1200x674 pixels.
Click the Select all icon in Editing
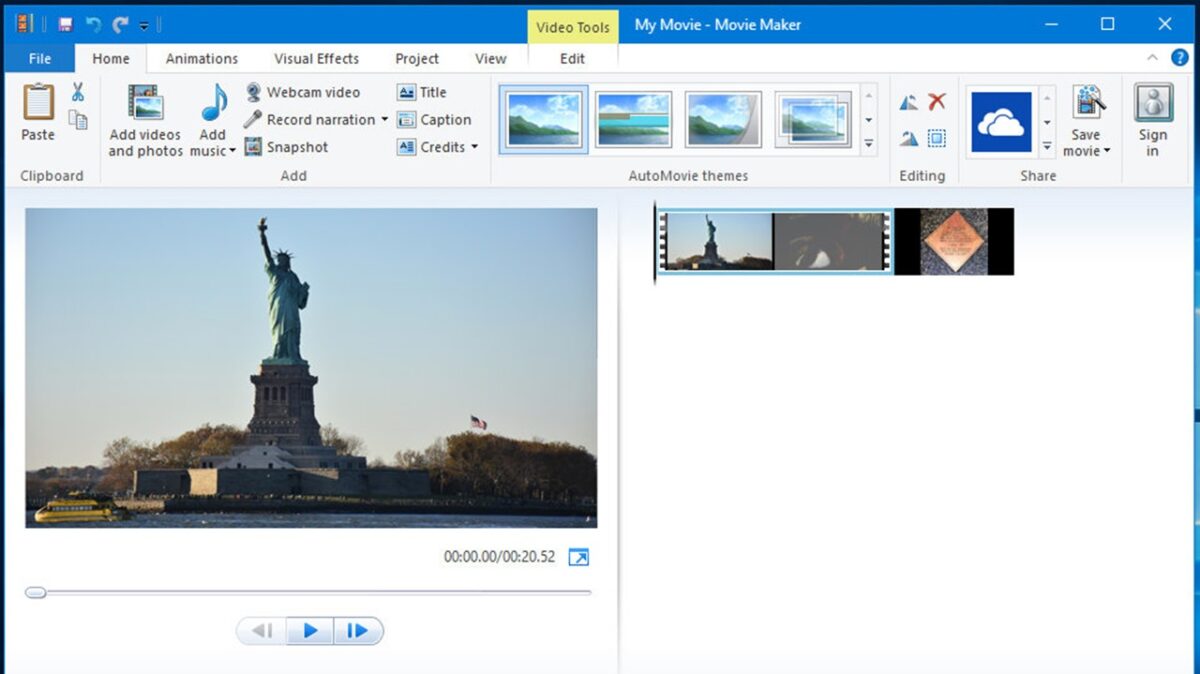pos(937,138)
